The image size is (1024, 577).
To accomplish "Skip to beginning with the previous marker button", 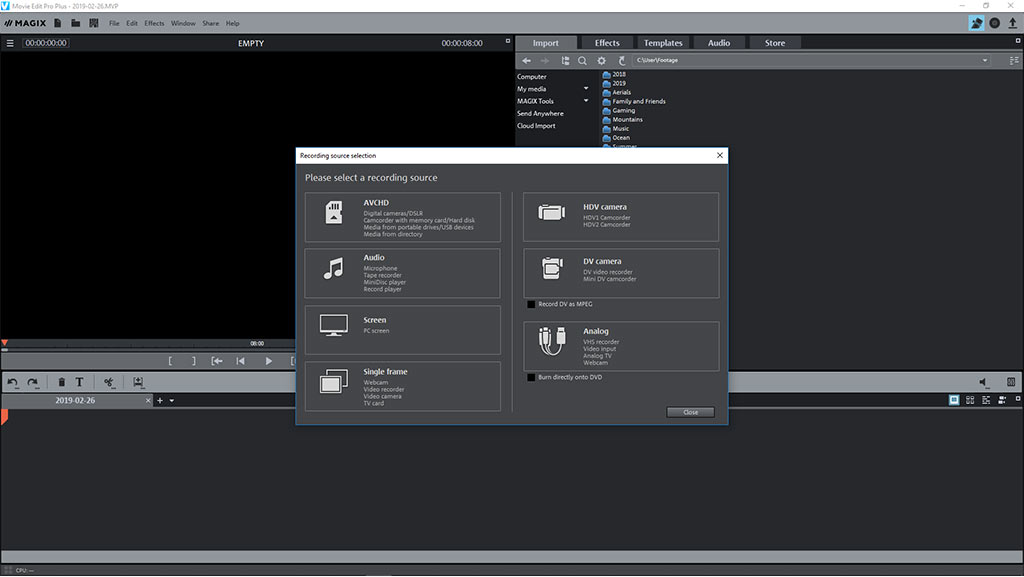I will 240,361.
